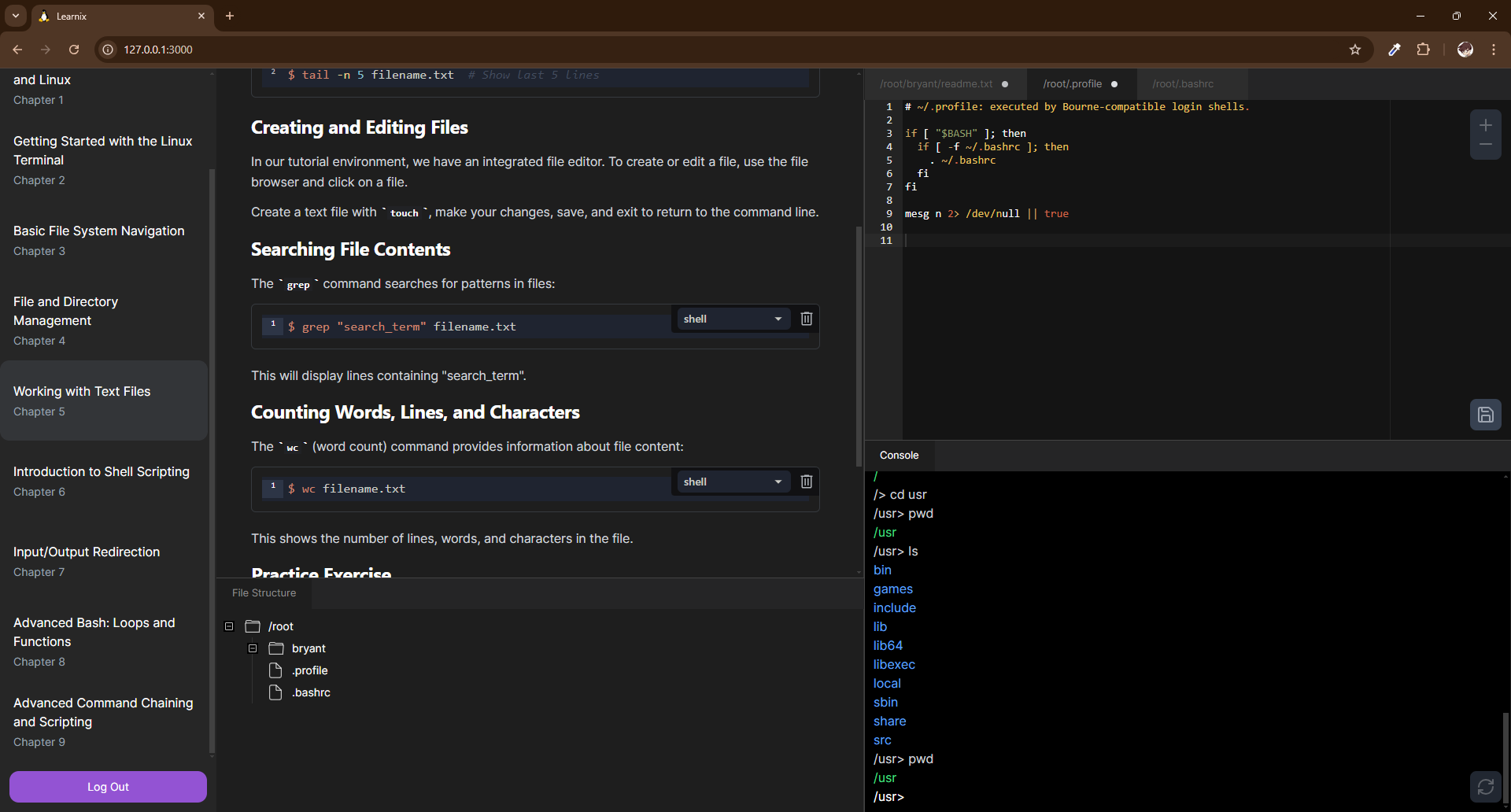Zoom in editor with plus icon
The height and width of the screenshot is (812, 1511).
click(1485, 125)
